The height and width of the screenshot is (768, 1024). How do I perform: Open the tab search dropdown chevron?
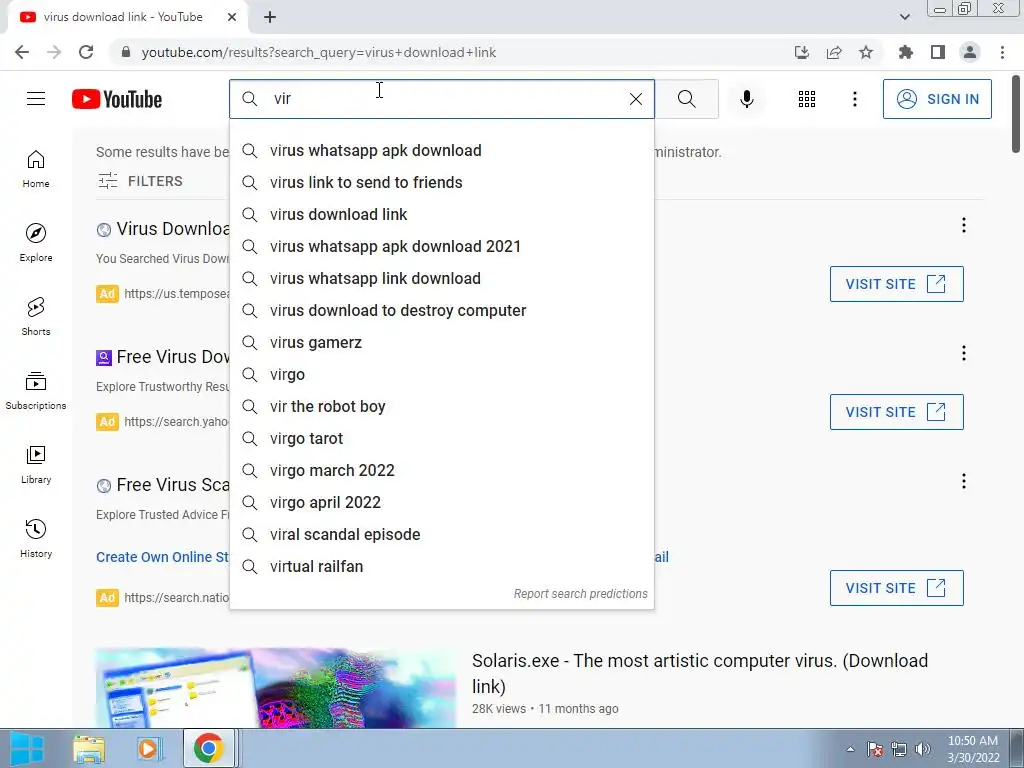904,17
